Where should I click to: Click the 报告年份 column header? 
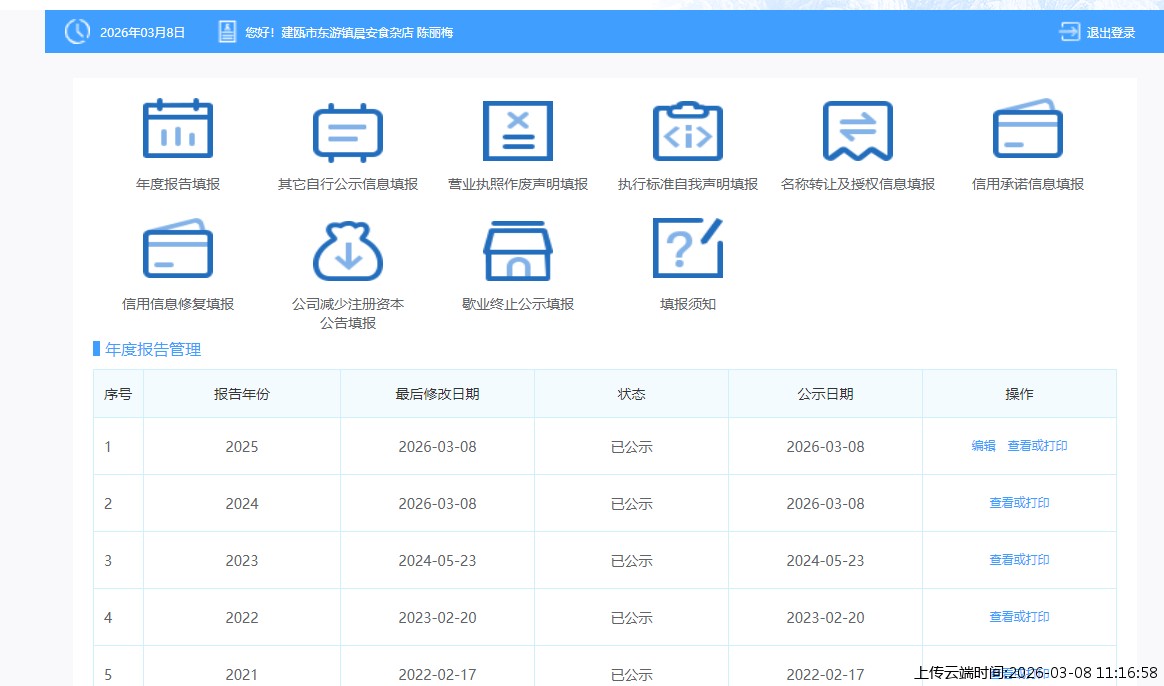pos(241,394)
